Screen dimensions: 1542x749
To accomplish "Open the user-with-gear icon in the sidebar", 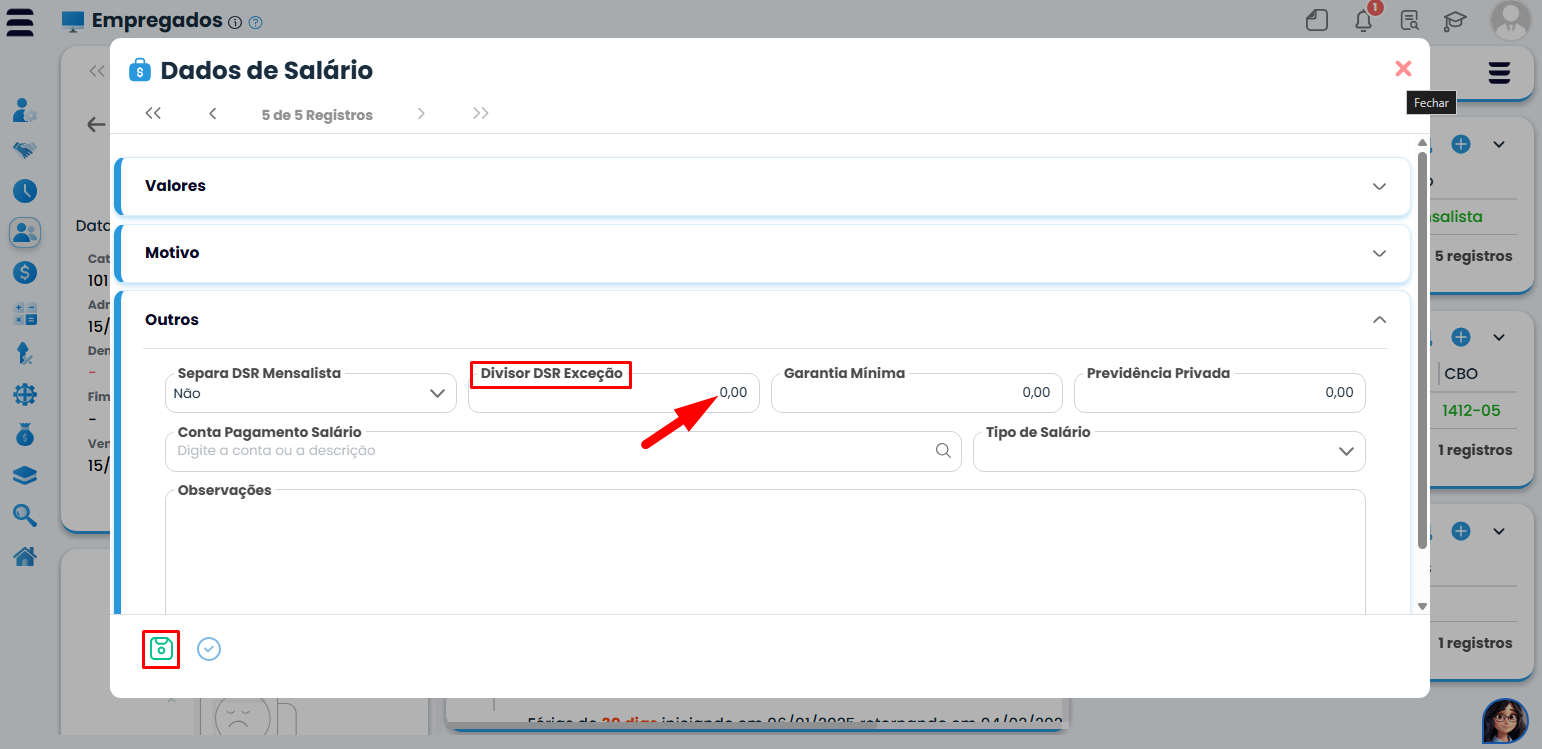I will coord(25,110).
